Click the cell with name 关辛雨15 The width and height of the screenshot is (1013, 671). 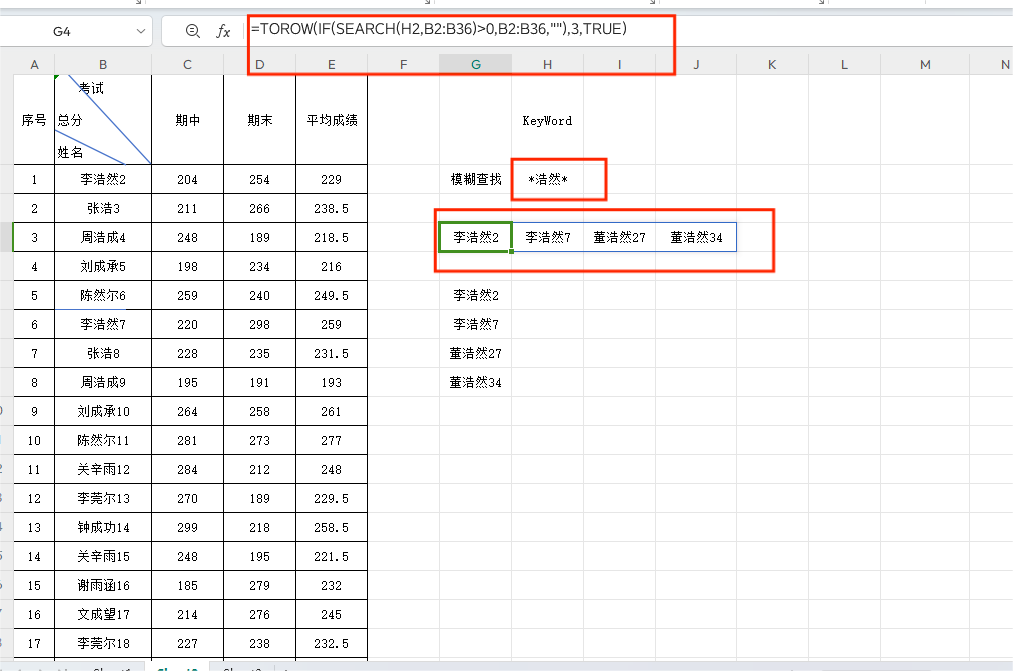[103, 557]
